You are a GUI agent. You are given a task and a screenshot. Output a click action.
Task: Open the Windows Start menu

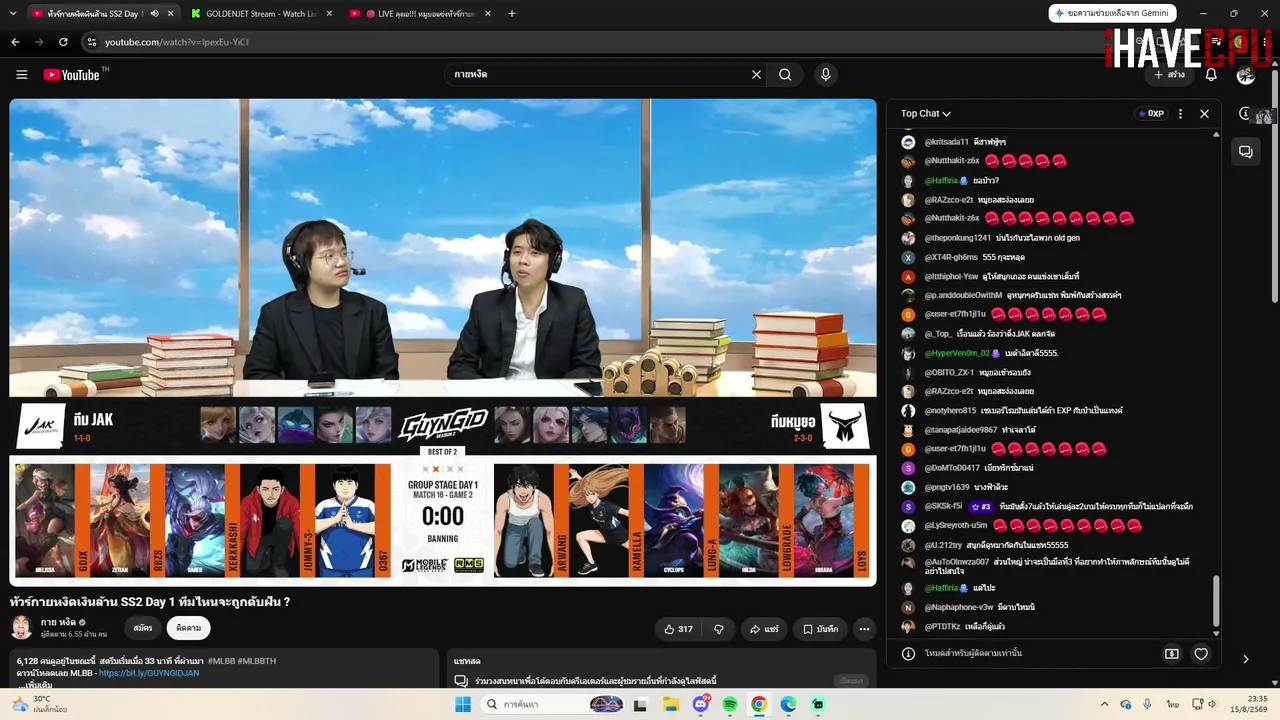pos(463,705)
